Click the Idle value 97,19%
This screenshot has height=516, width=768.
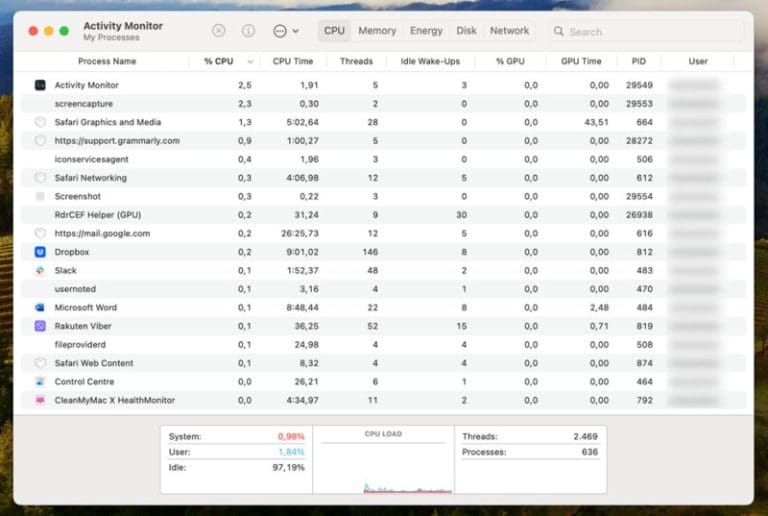click(x=288, y=468)
